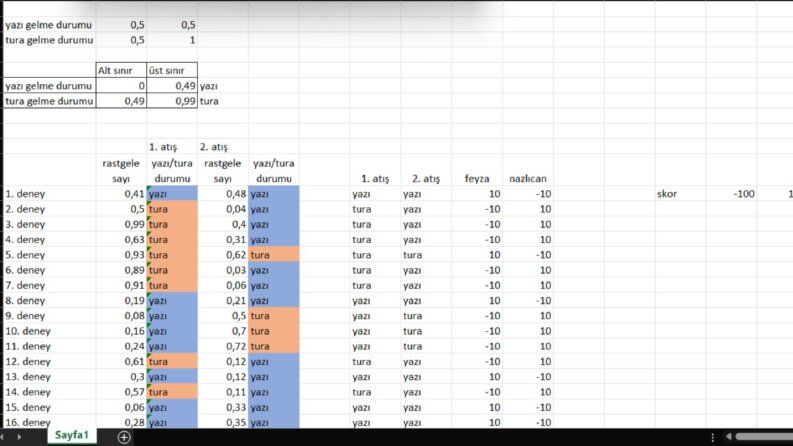Viewport: 793px width, 446px height.
Task: Select the random number 0,19 cell
Action: click(121, 300)
